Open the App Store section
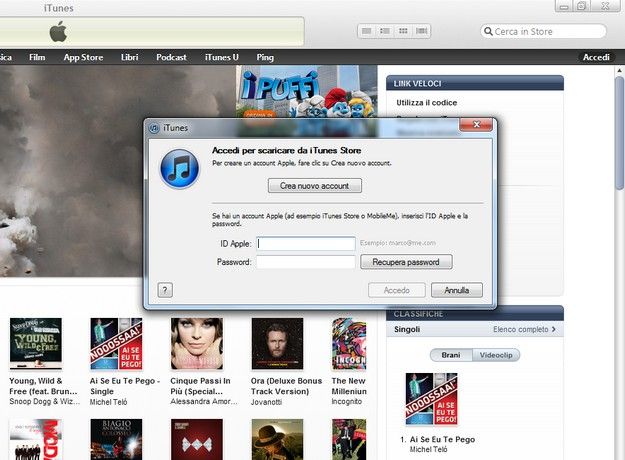Image resolution: width=625 pixels, height=460 pixels. point(83,57)
